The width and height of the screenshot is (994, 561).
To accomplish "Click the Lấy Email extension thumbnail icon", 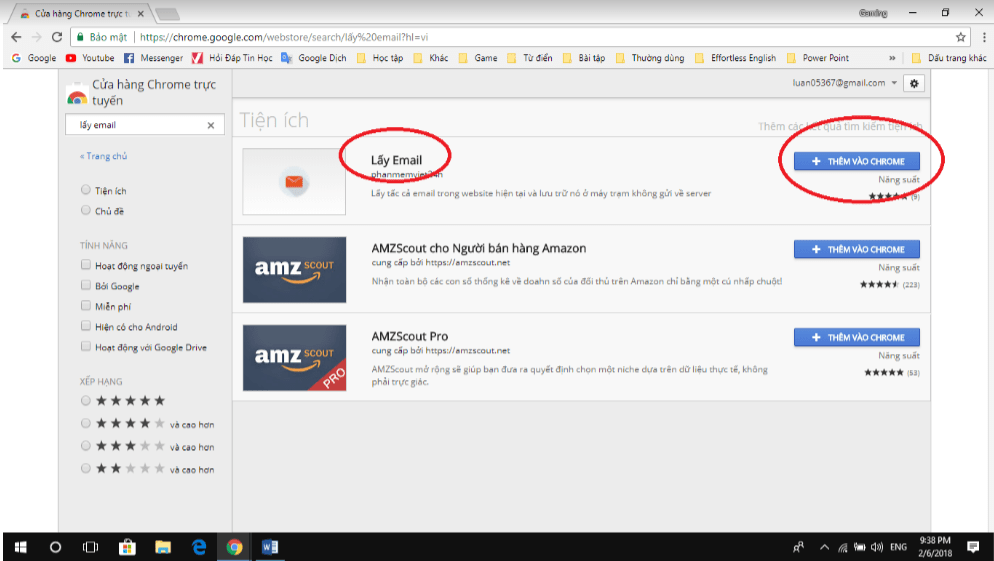I will pyautogui.click(x=294, y=182).
